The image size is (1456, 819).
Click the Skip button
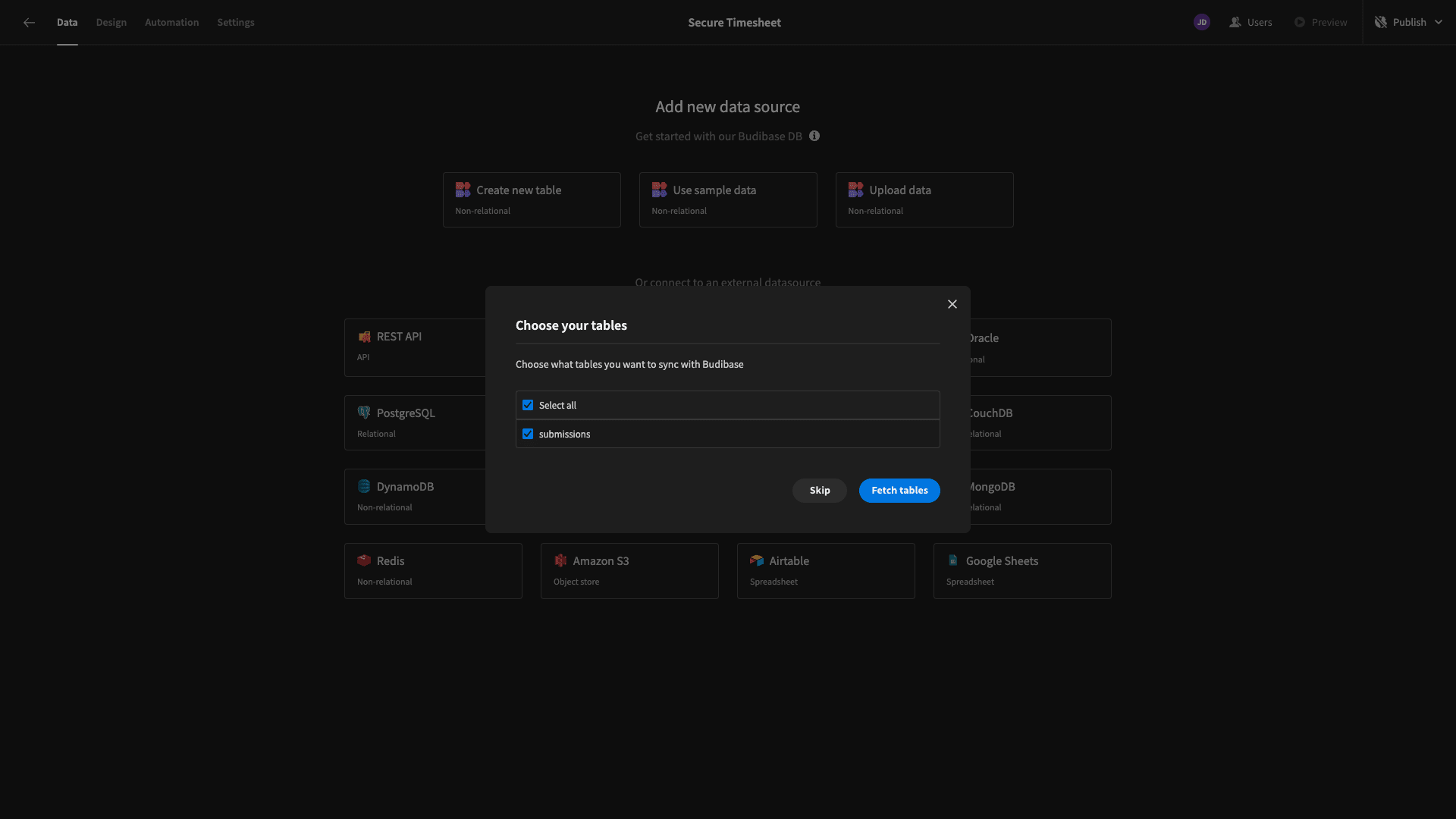click(820, 491)
